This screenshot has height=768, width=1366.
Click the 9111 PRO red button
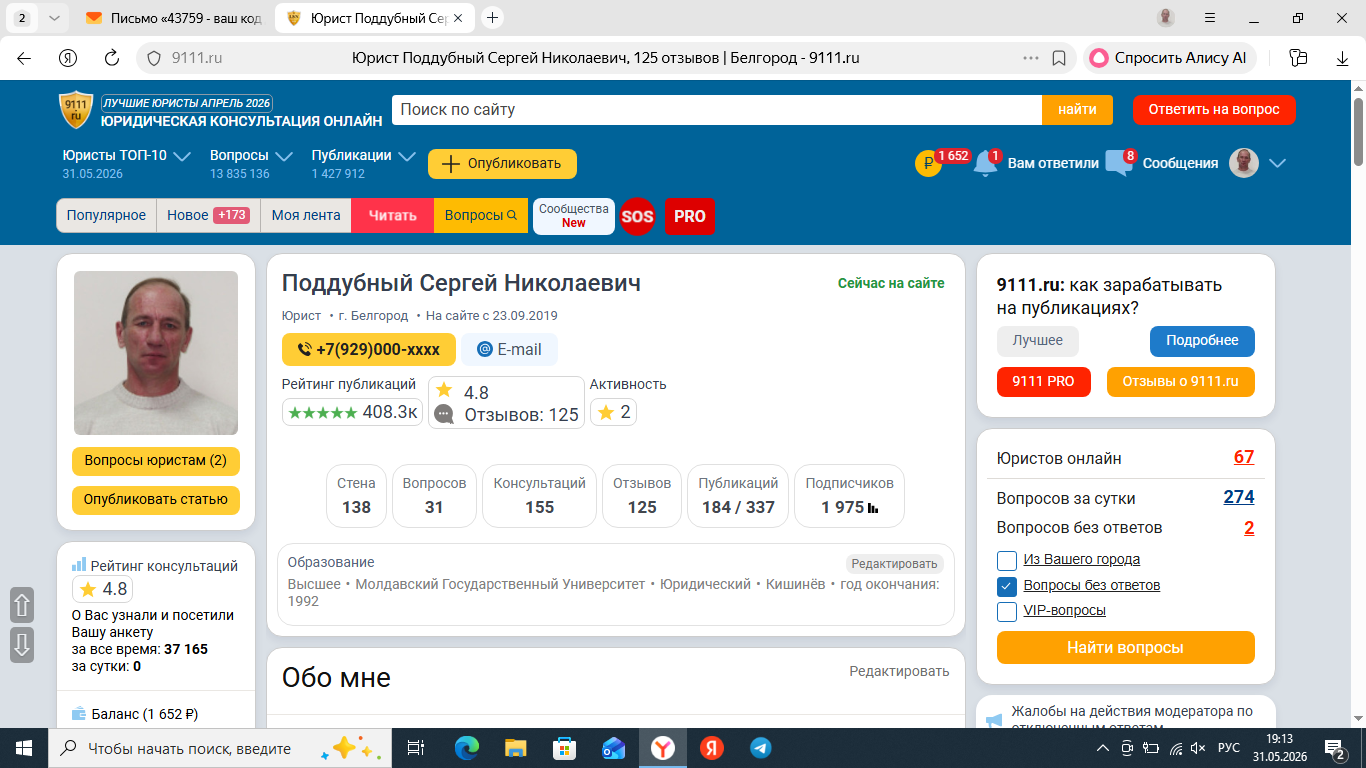click(x=1043, y=381)
